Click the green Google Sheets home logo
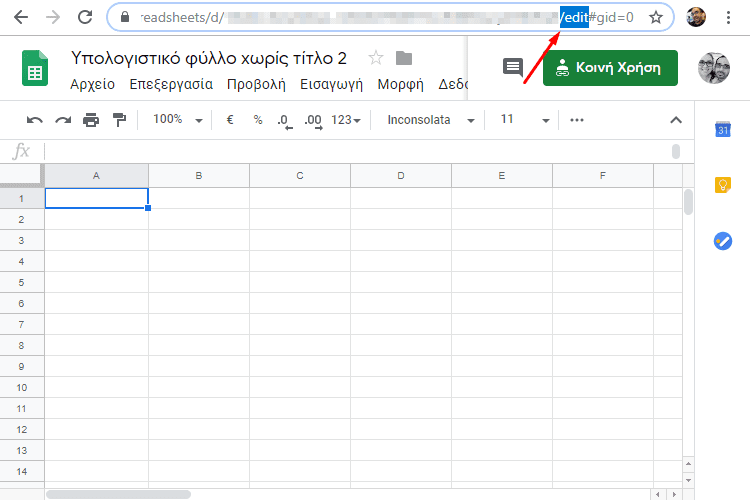 pyautogui.click(x=35, y=68)
